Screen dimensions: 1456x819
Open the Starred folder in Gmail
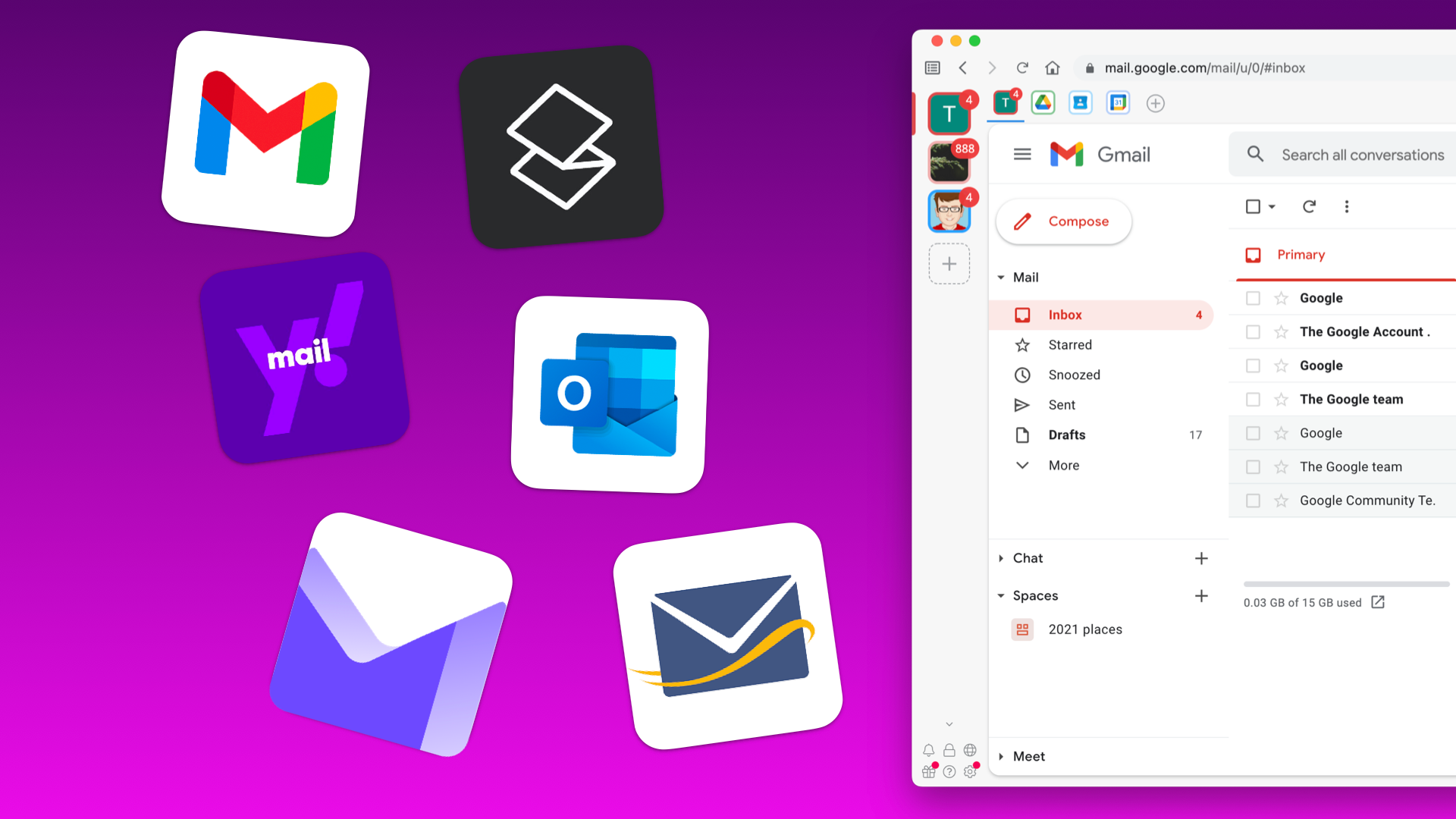click(x=1069, y=344)
